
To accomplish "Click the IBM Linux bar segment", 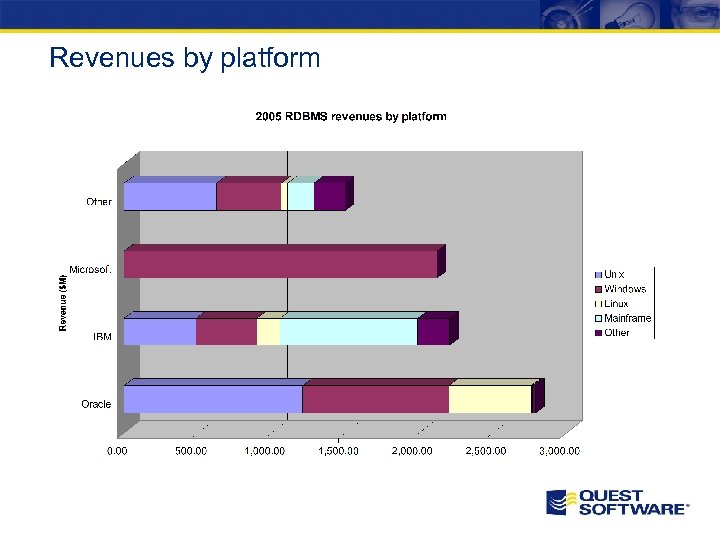I will pyautogui.click(x=268, y=332).
